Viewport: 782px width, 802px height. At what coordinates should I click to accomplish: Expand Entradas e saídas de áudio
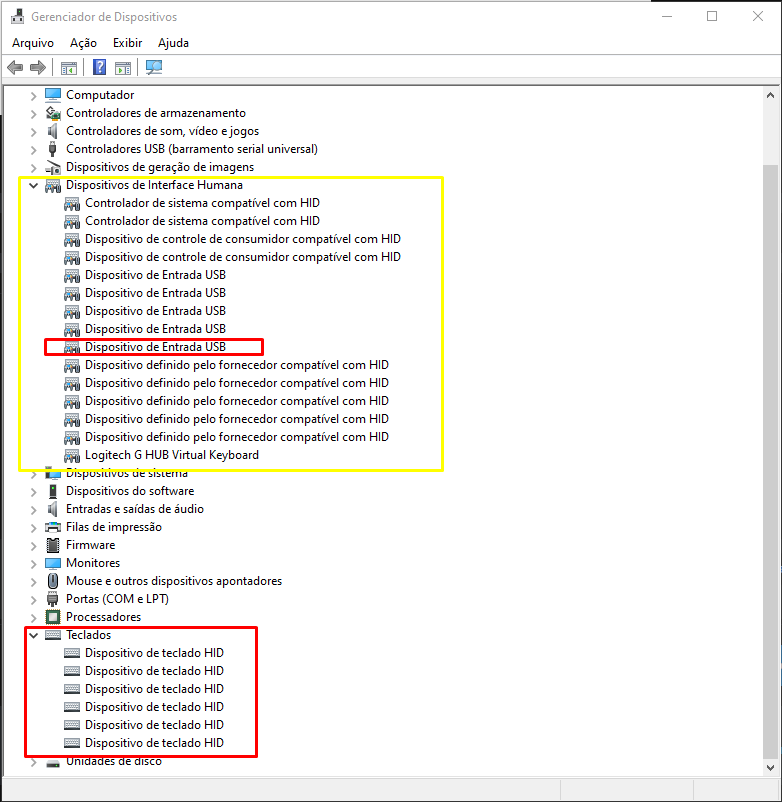pyautogui.click(x=33, y=509)
